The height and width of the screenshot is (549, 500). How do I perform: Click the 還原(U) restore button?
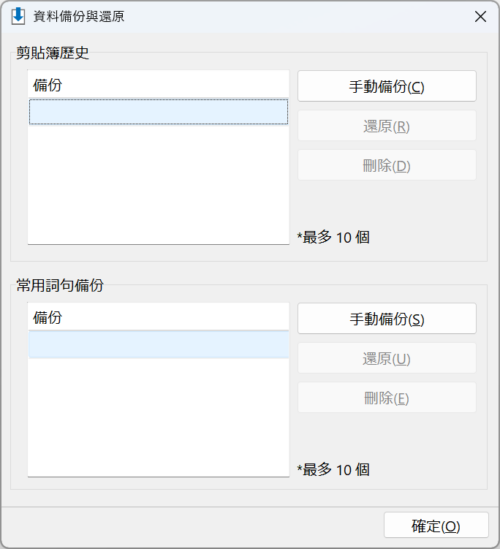387,359
